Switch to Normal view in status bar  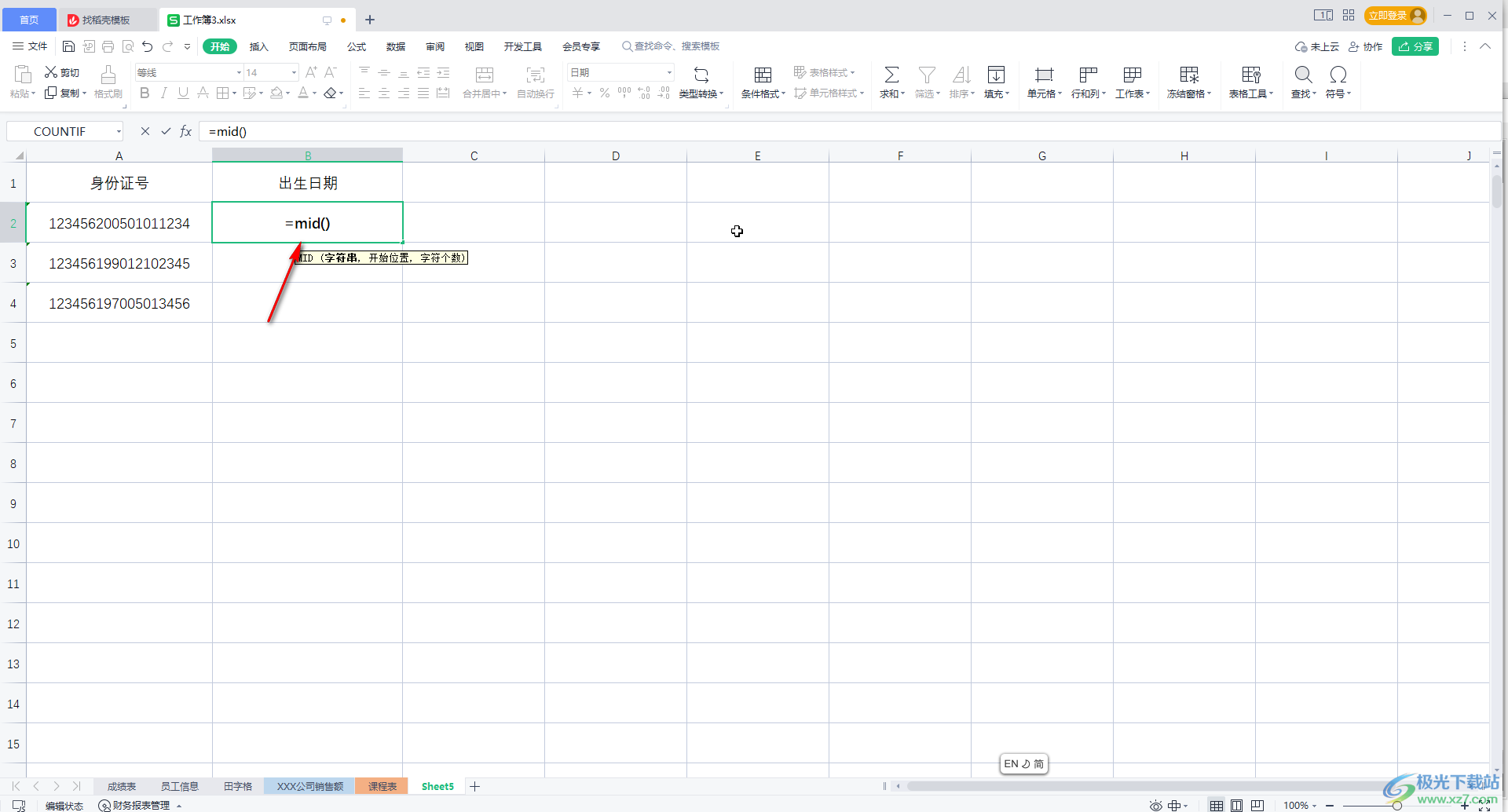tap(1216, 805)
